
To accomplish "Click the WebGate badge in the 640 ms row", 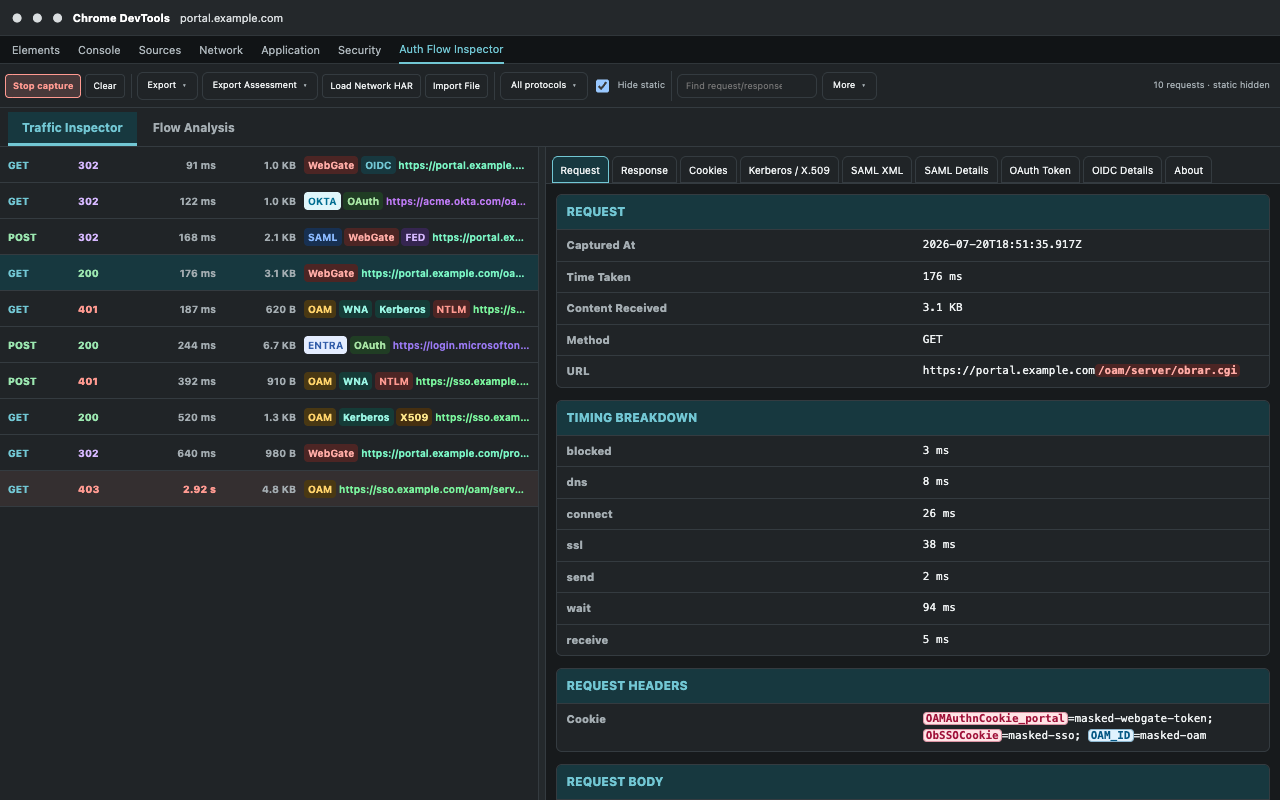I will tap(331, 453).
